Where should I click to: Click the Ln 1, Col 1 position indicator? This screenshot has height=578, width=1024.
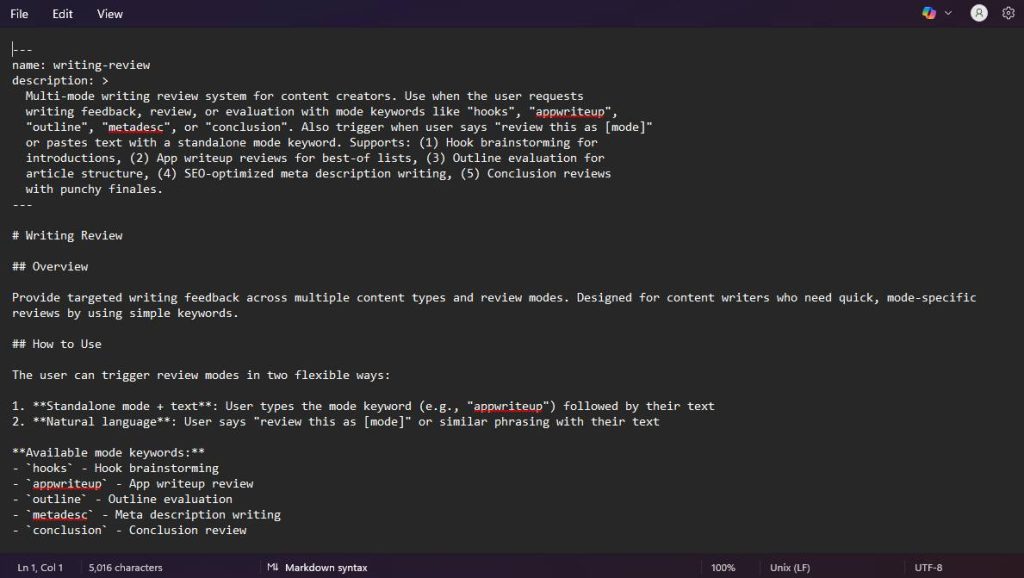coord(40,568)
